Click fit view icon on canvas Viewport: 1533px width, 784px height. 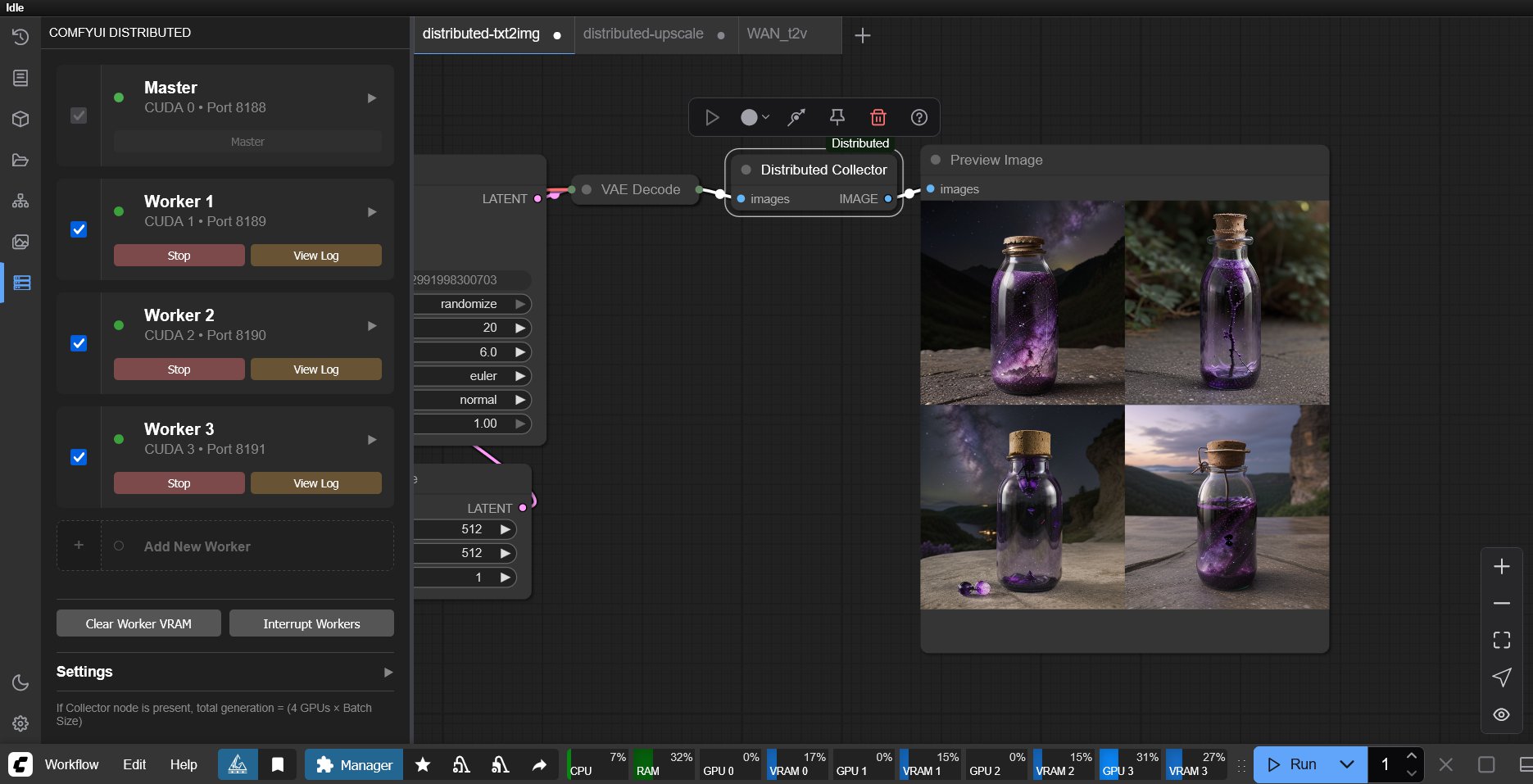[x=1501, y=640]
